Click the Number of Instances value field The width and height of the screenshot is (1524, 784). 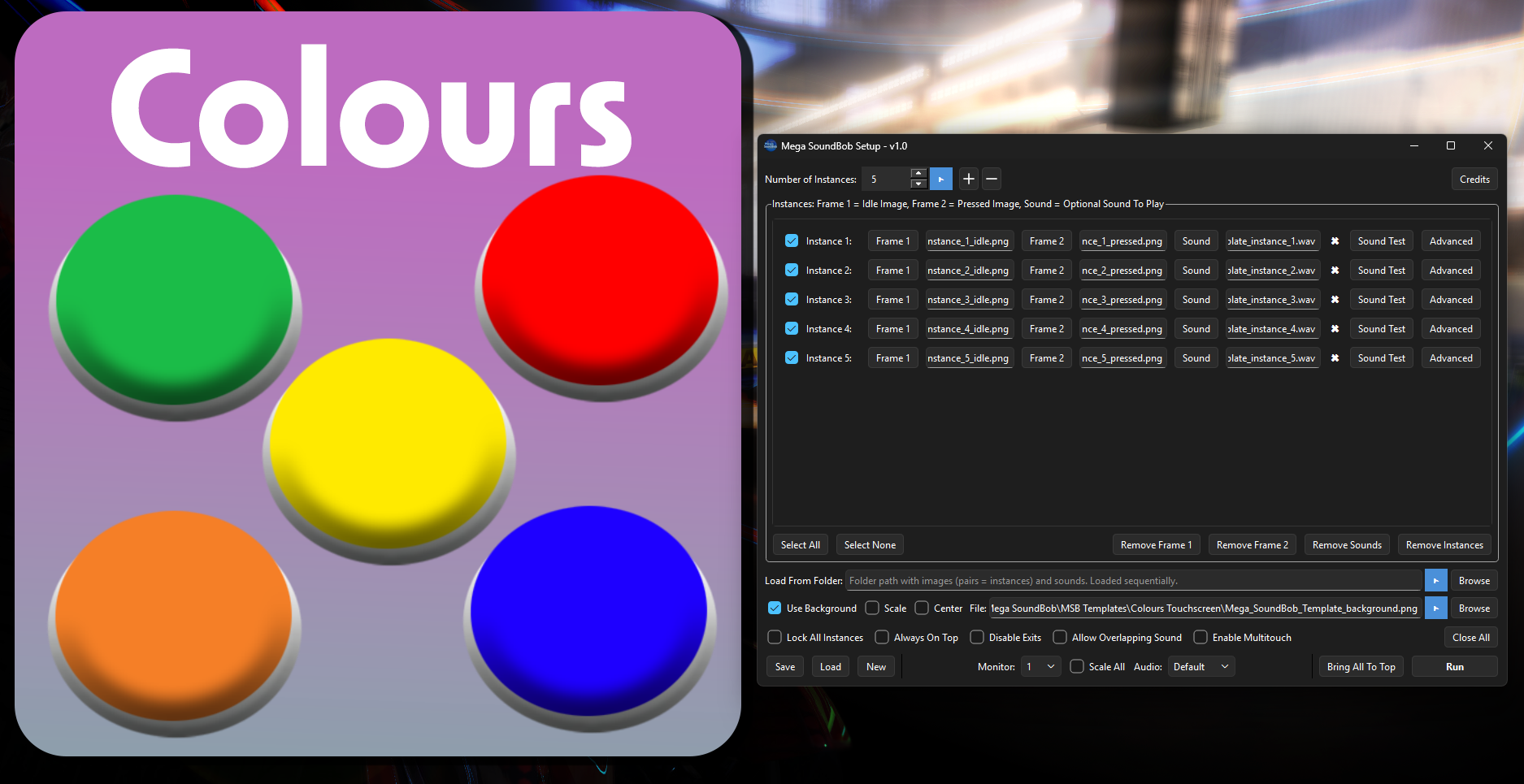pyautogui.click(x=887, y=180)
